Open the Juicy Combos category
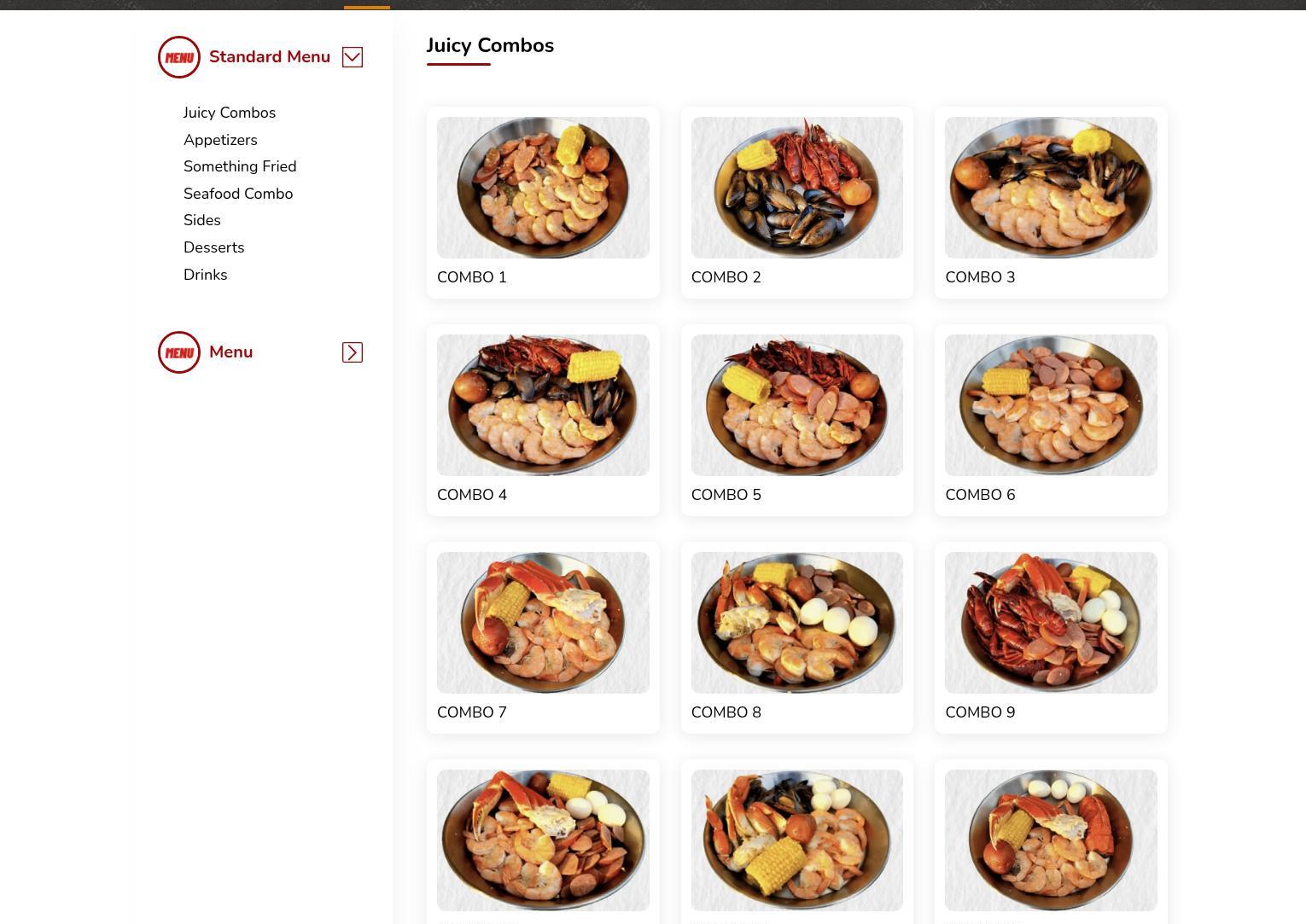Image resolution: width=1306 pixels, height=924 pixels. (230, 113)
